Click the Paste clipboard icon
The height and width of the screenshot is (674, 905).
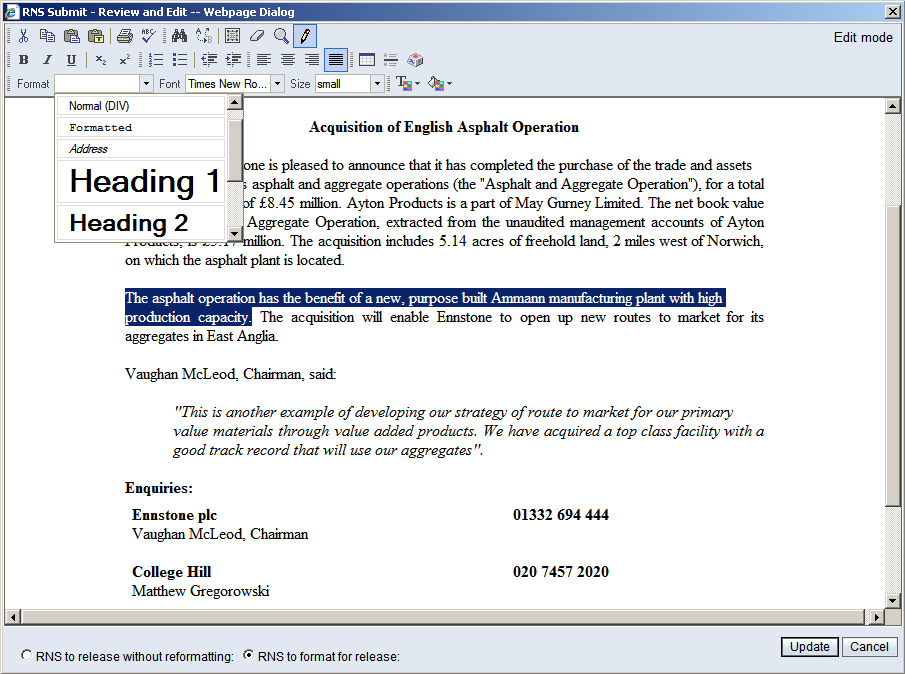tap(72, 36)
